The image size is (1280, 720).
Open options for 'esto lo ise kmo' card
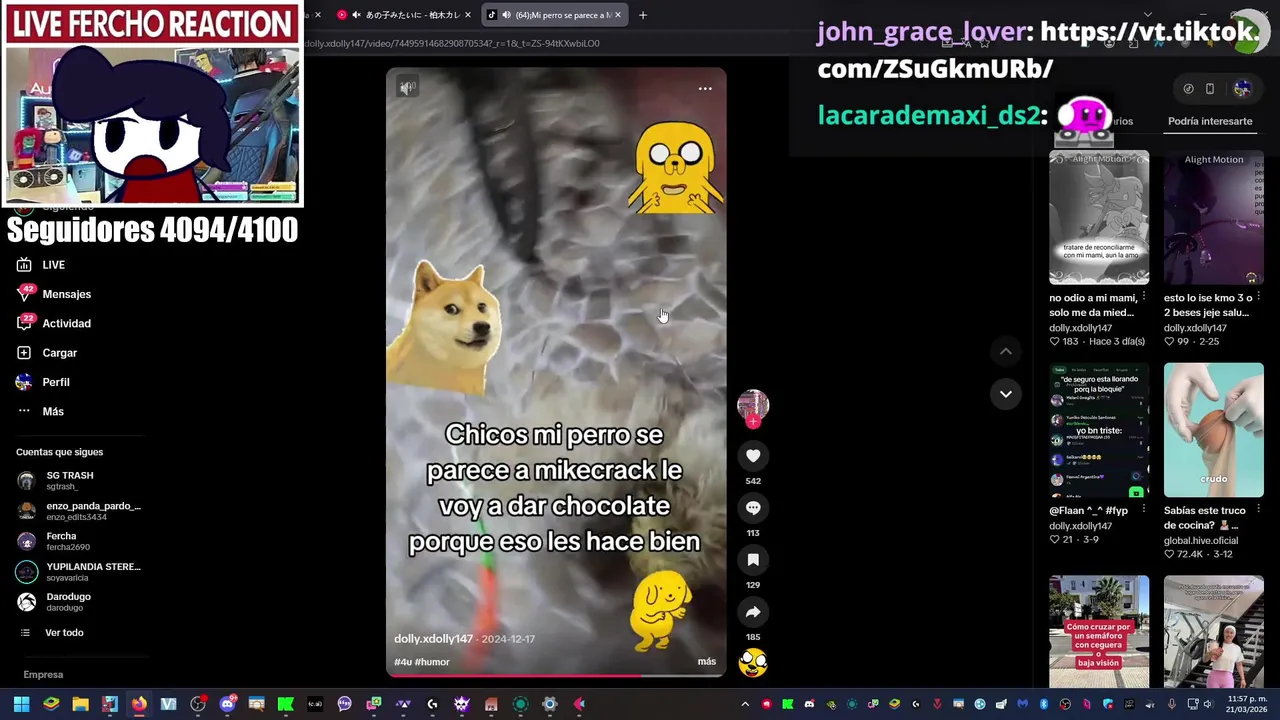(1259, 298)
